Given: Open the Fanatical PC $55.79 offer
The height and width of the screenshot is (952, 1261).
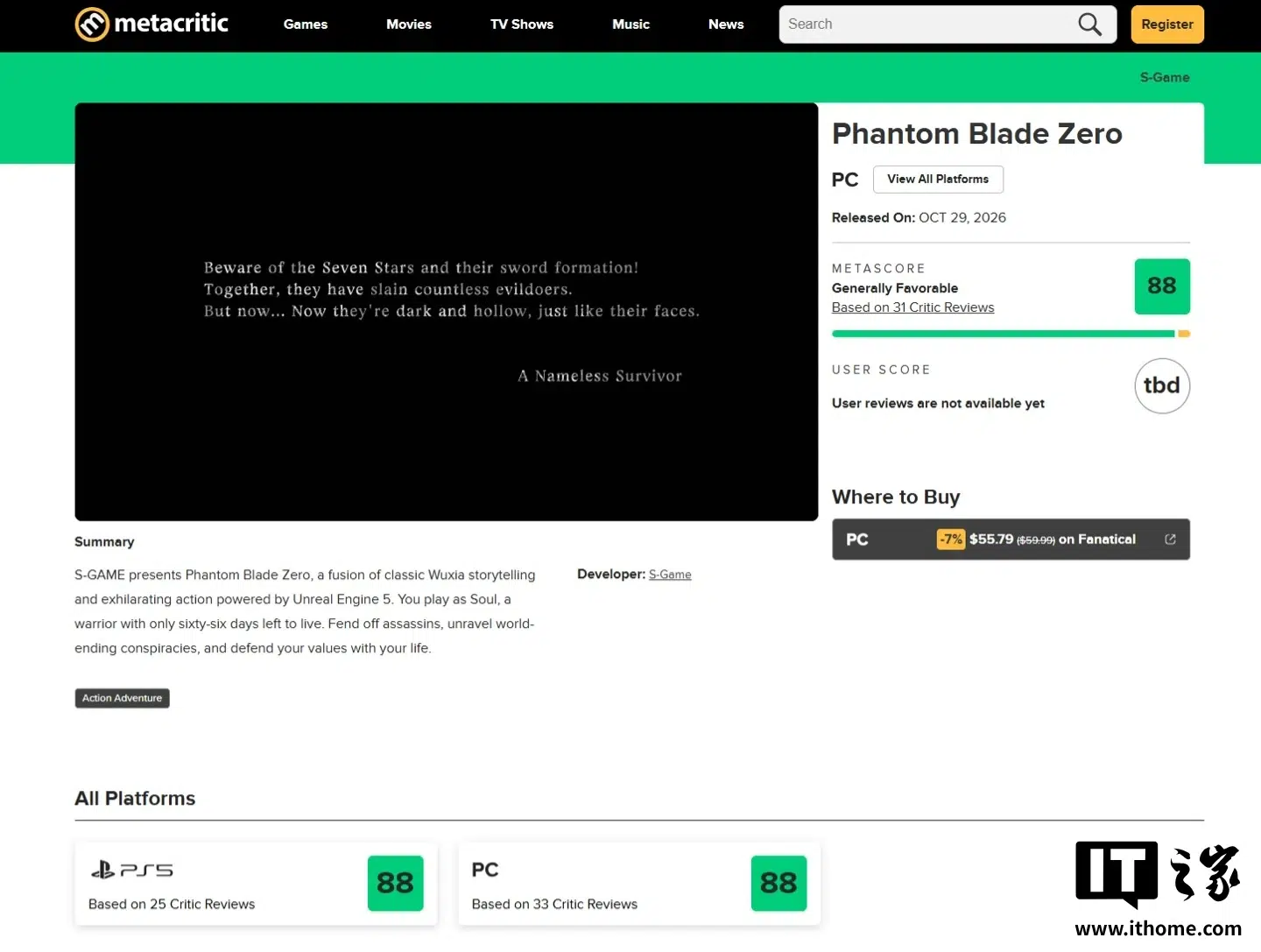Looking at the screenshot, I should [x=1011, y=539].
